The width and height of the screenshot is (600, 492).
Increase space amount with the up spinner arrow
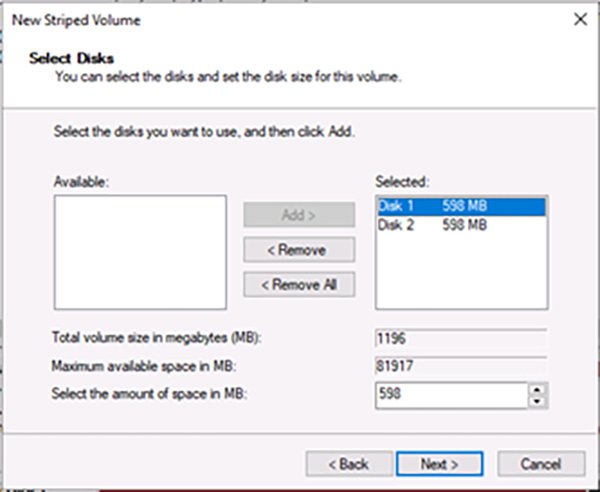(x=538, y=389)
